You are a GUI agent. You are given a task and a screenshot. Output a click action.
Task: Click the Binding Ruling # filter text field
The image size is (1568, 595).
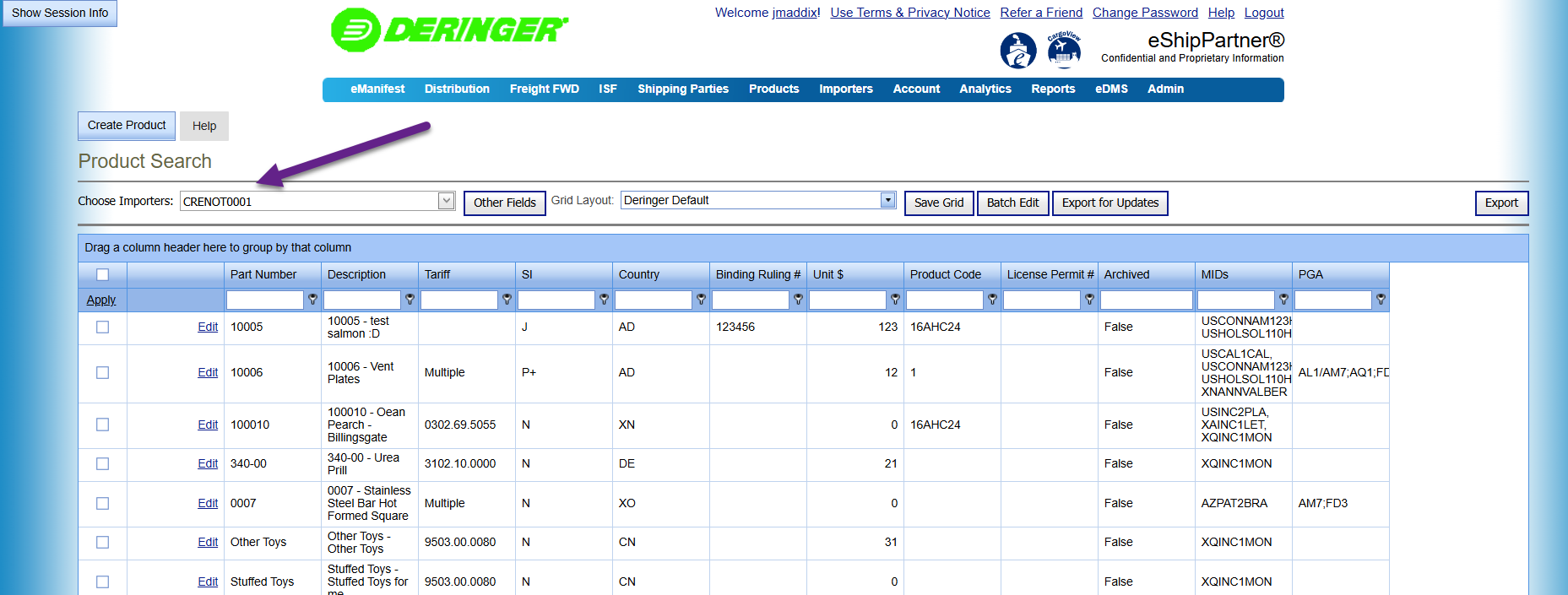pyautogui.click(x=751, y=300)
